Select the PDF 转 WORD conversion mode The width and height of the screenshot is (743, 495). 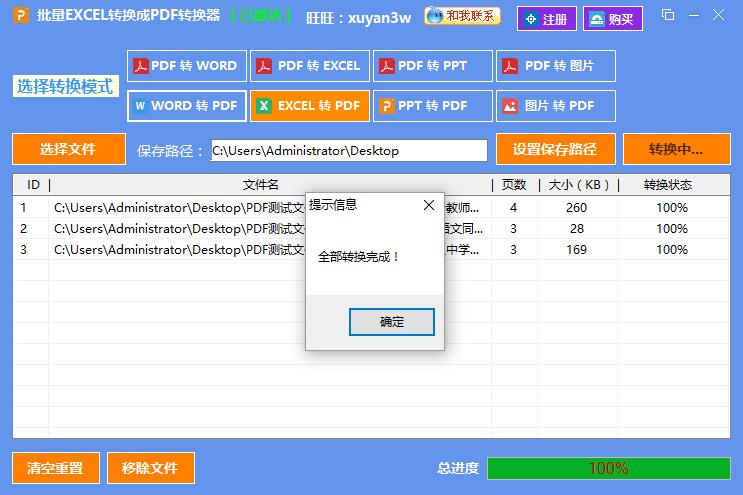click(x=187, y=66)
